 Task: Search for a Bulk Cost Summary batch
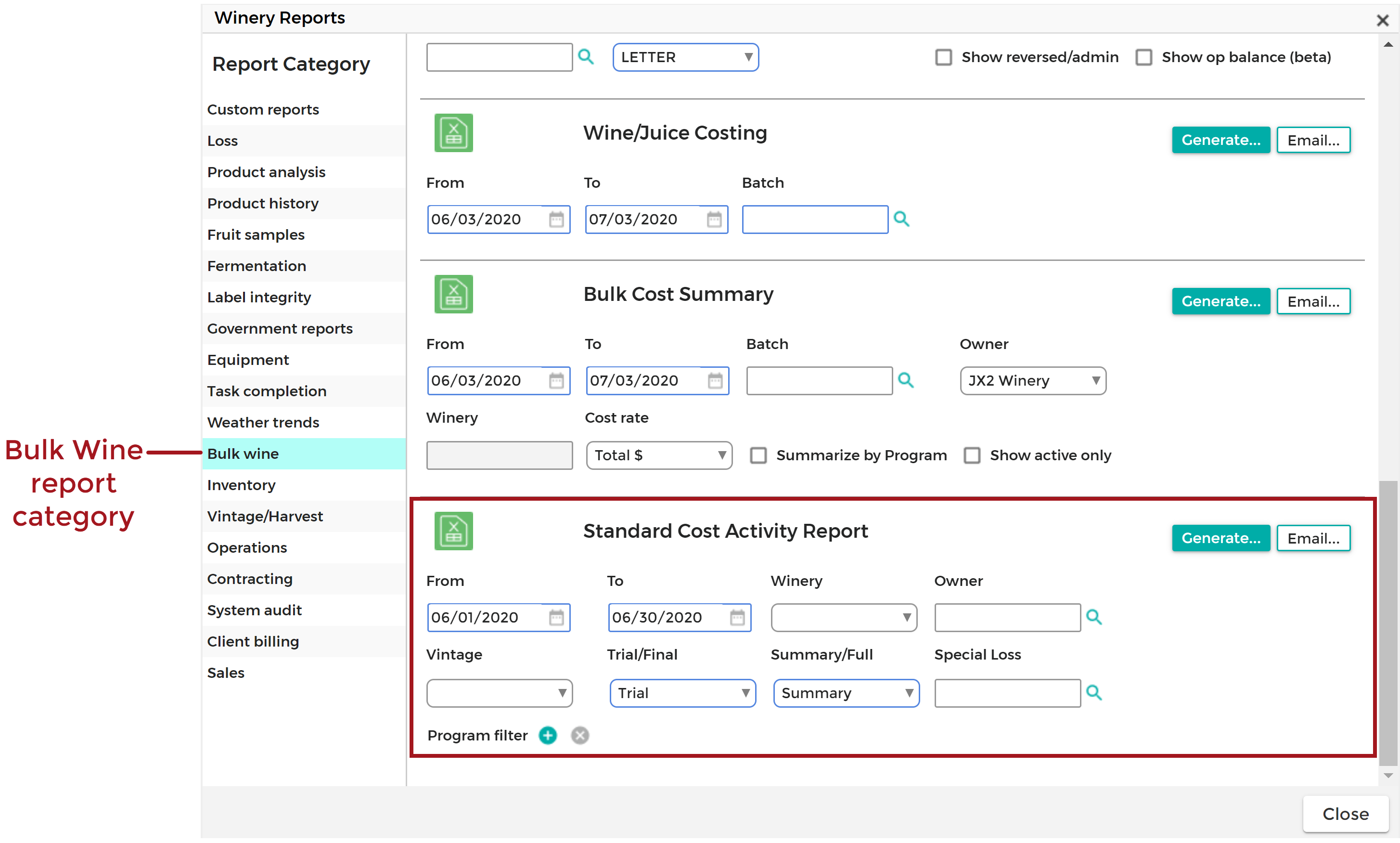click(x=906, y=380)
